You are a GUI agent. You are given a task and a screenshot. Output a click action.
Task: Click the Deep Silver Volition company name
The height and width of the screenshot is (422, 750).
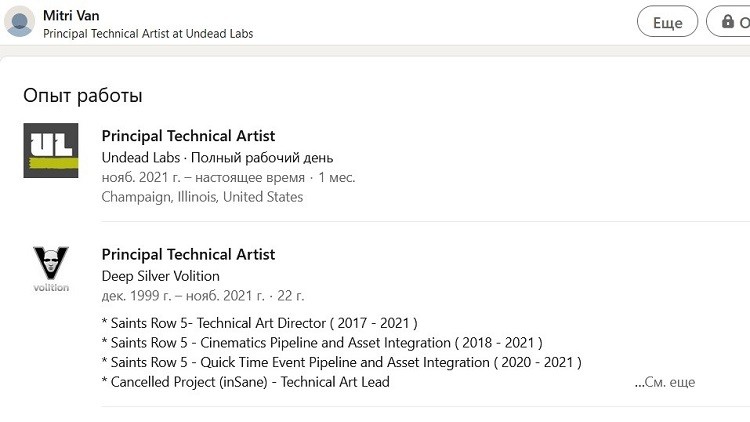click(160, 276)
